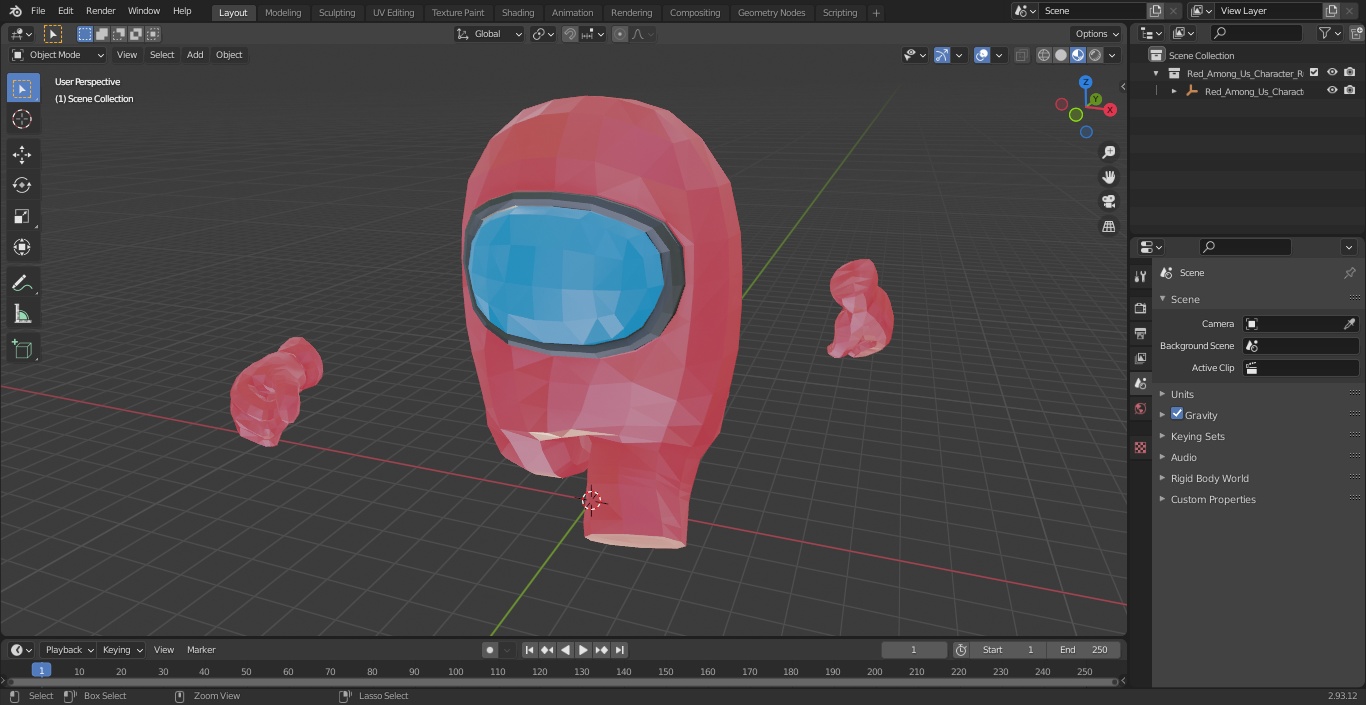Screen dimensions: 1366x705
Task: Select the Cursor tool in the left toolbar
Action: click(22, 119)
